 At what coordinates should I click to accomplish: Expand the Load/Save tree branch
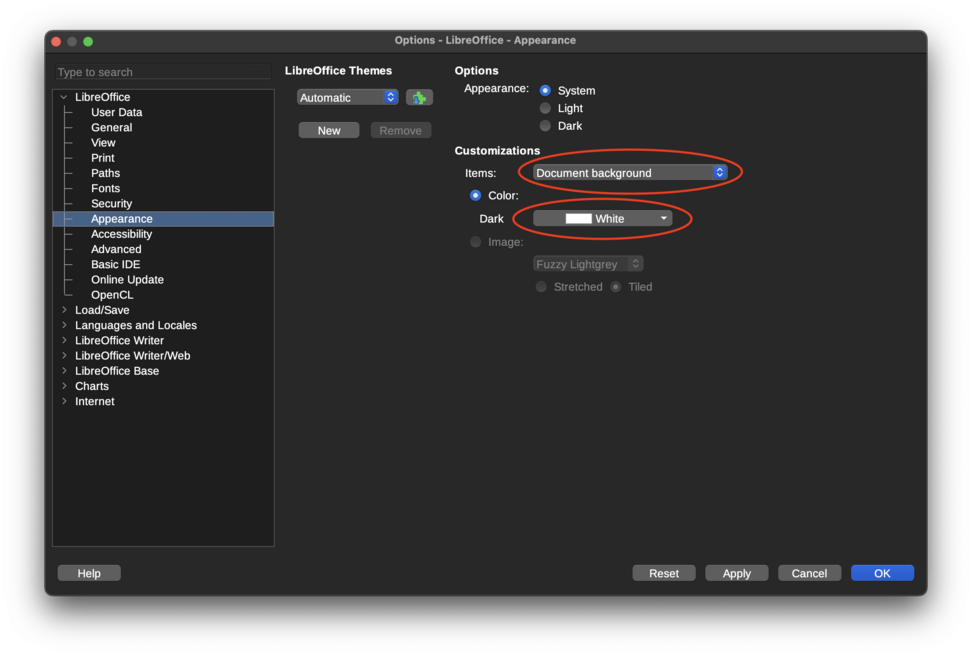pos(65,310)
